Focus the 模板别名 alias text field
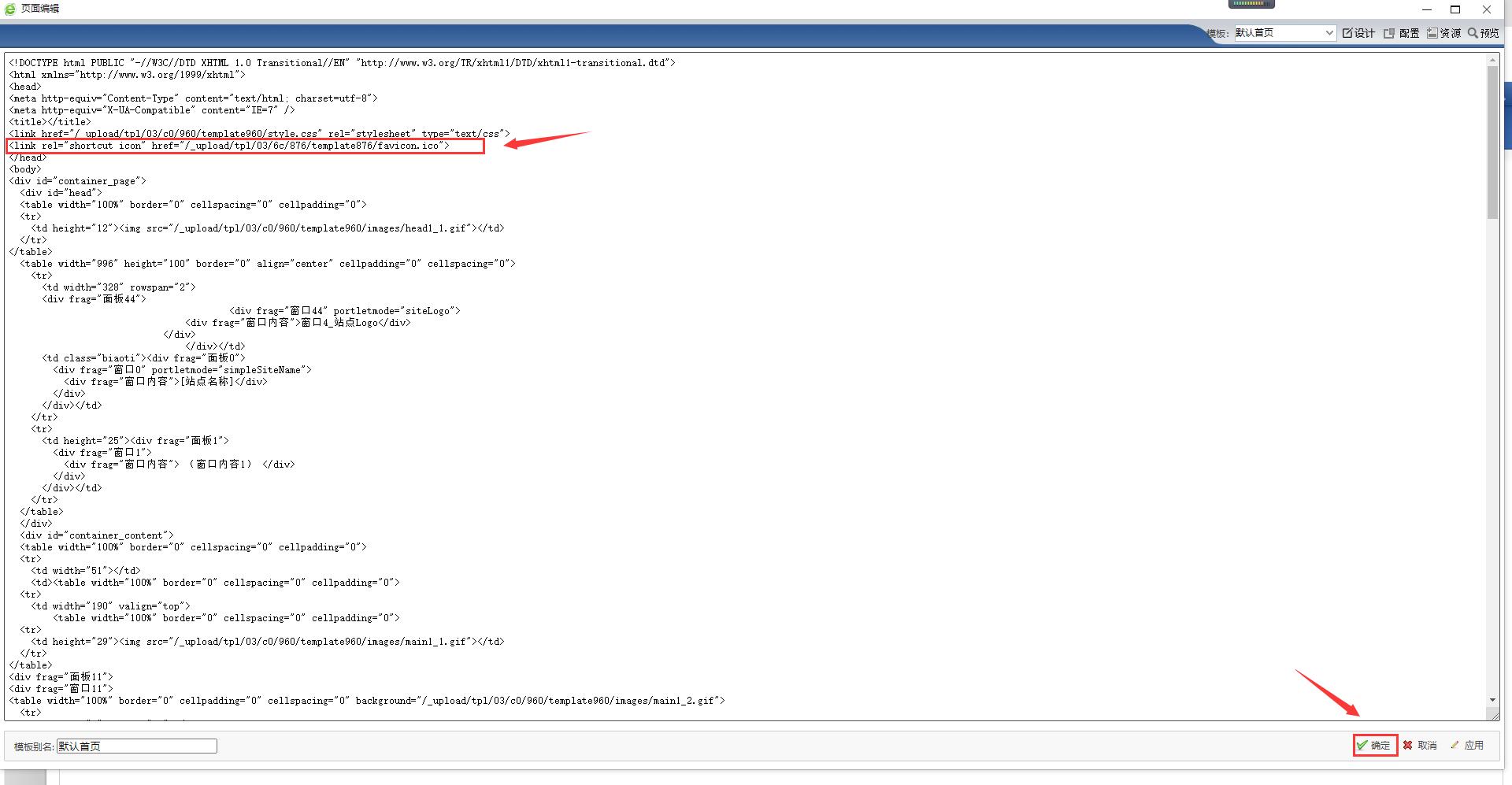Screen dimensions: 1512x785 pos(136,746)
